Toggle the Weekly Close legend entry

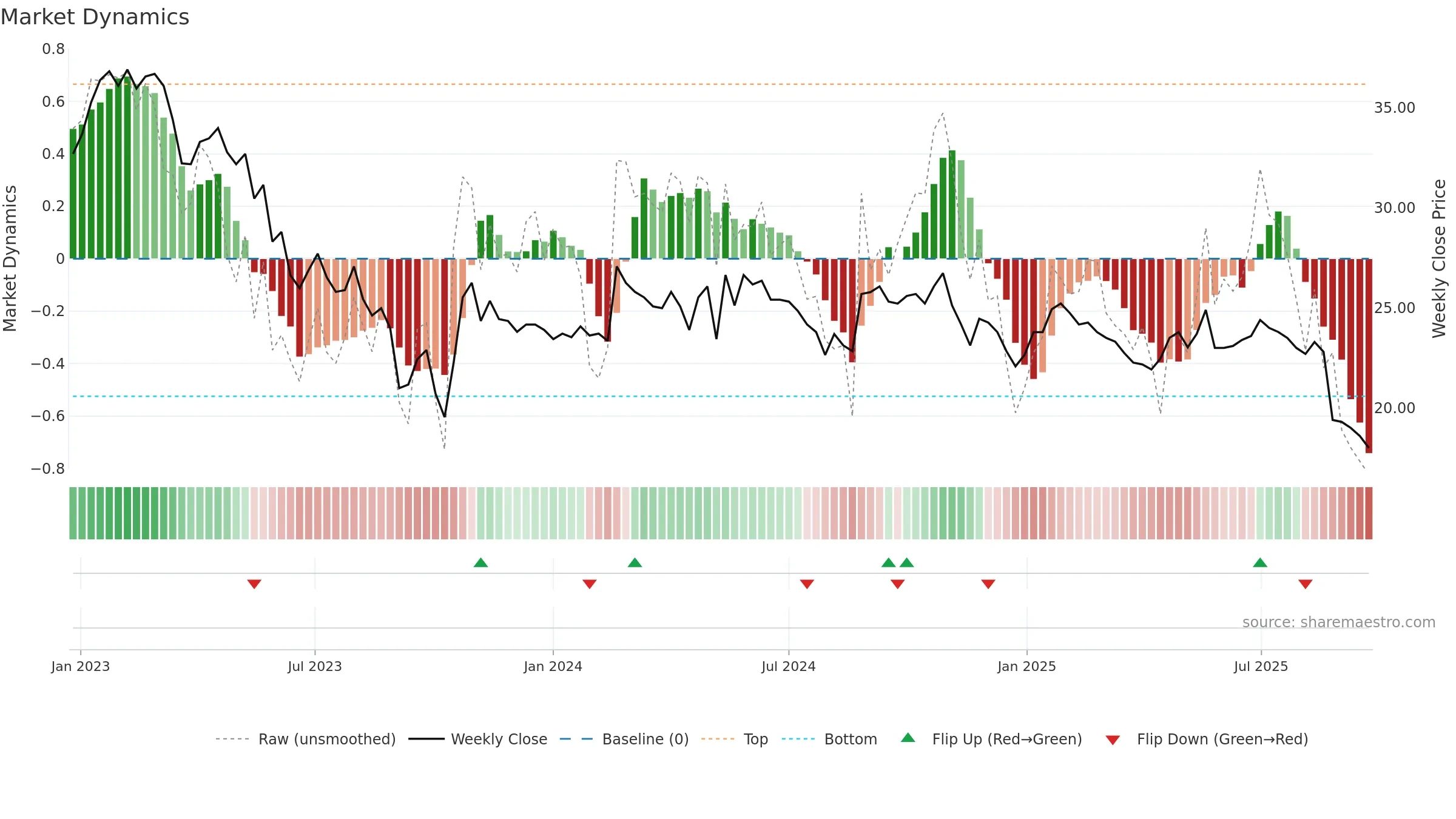click(x=477, y=739)
